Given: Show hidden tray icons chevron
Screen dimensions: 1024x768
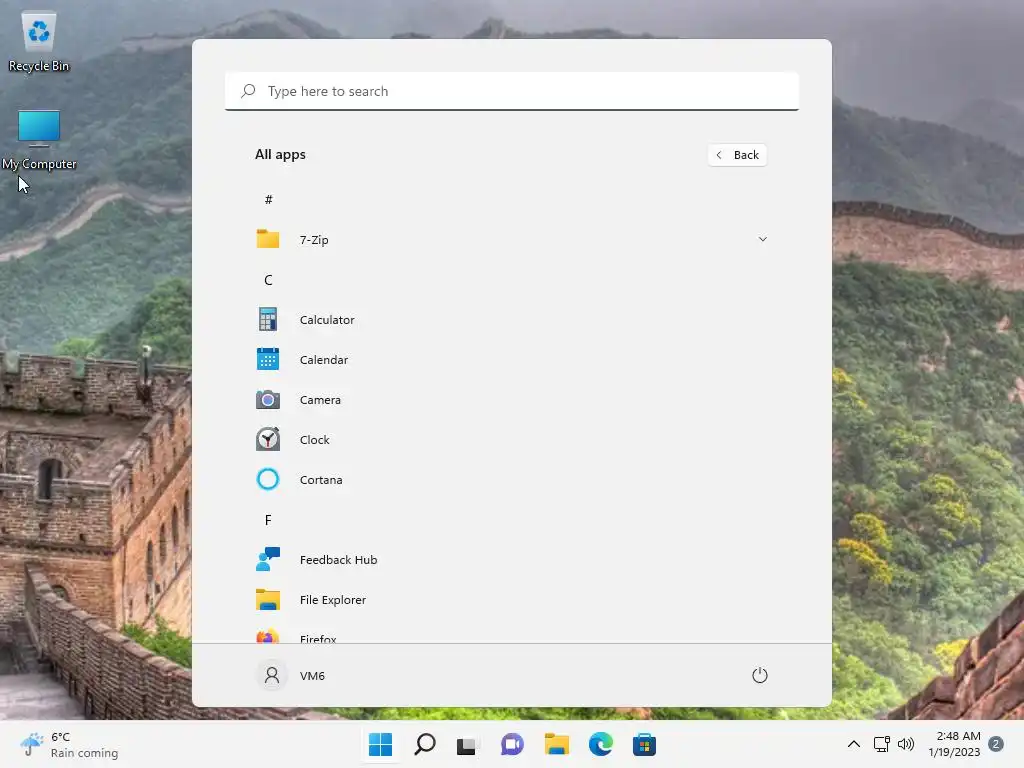Looking at the screenshot, I should pyautogui.click(x=854, y=744).
